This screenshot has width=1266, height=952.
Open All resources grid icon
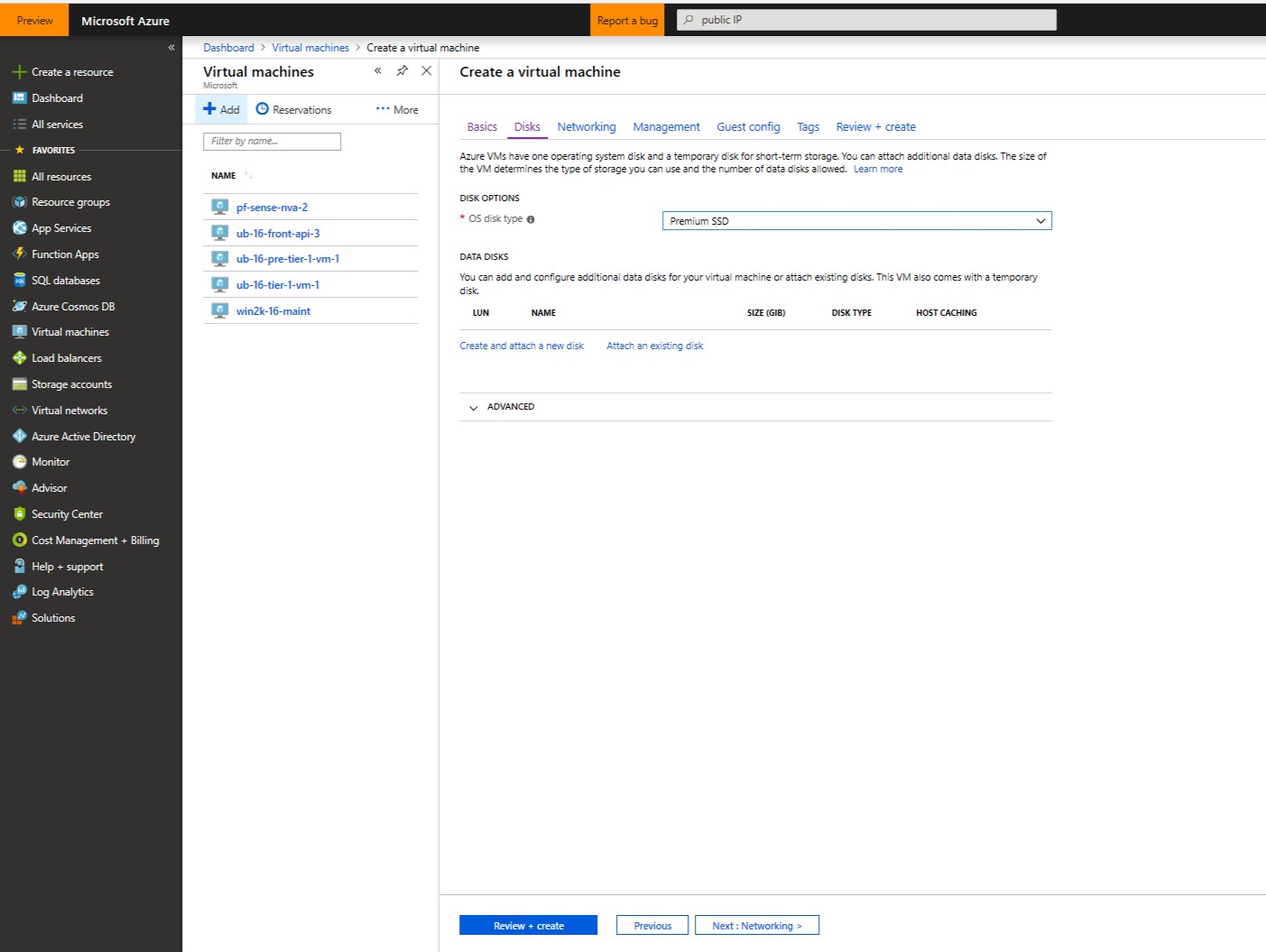click(x=19, y=177)
